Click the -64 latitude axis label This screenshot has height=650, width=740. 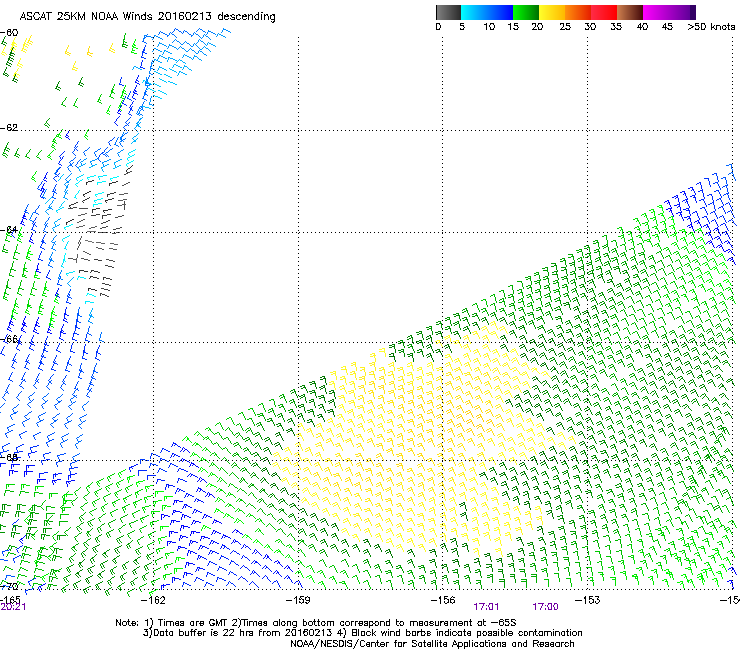pyautogui.click(x=9, y=230)
